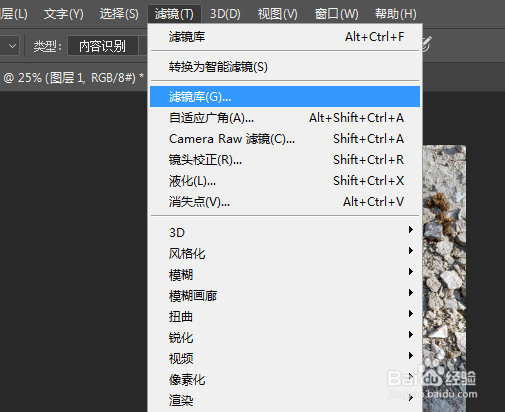Image resolution: width=505 pixels, height=412 pixels.
Task: Expand the 风格化 submenu
Action: [285, 254]
